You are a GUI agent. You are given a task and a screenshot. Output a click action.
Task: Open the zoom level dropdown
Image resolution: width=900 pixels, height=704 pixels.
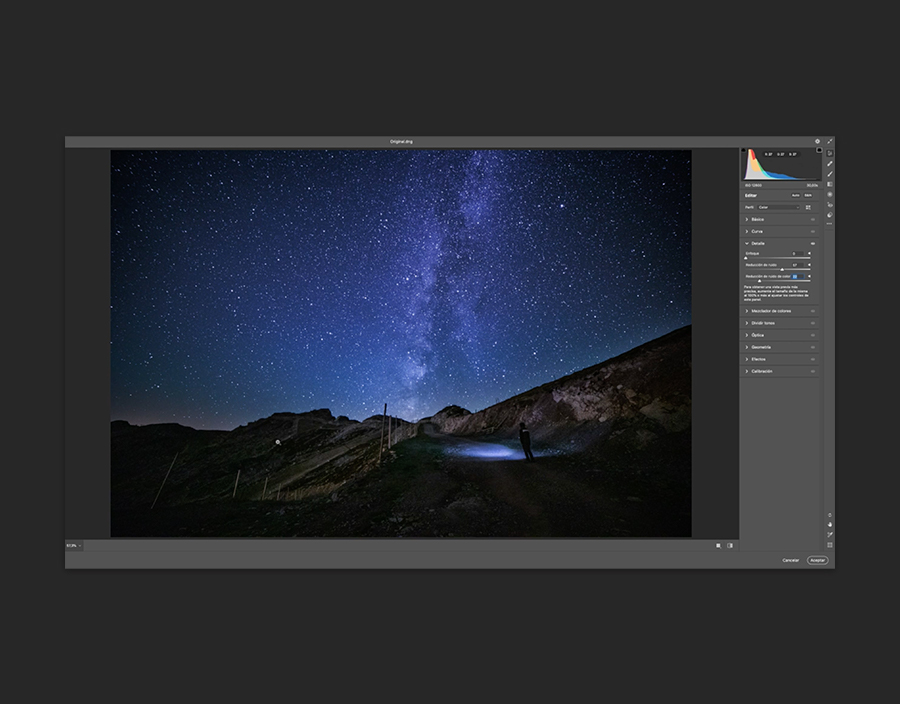pyautogui.click(x=74, y=546)
